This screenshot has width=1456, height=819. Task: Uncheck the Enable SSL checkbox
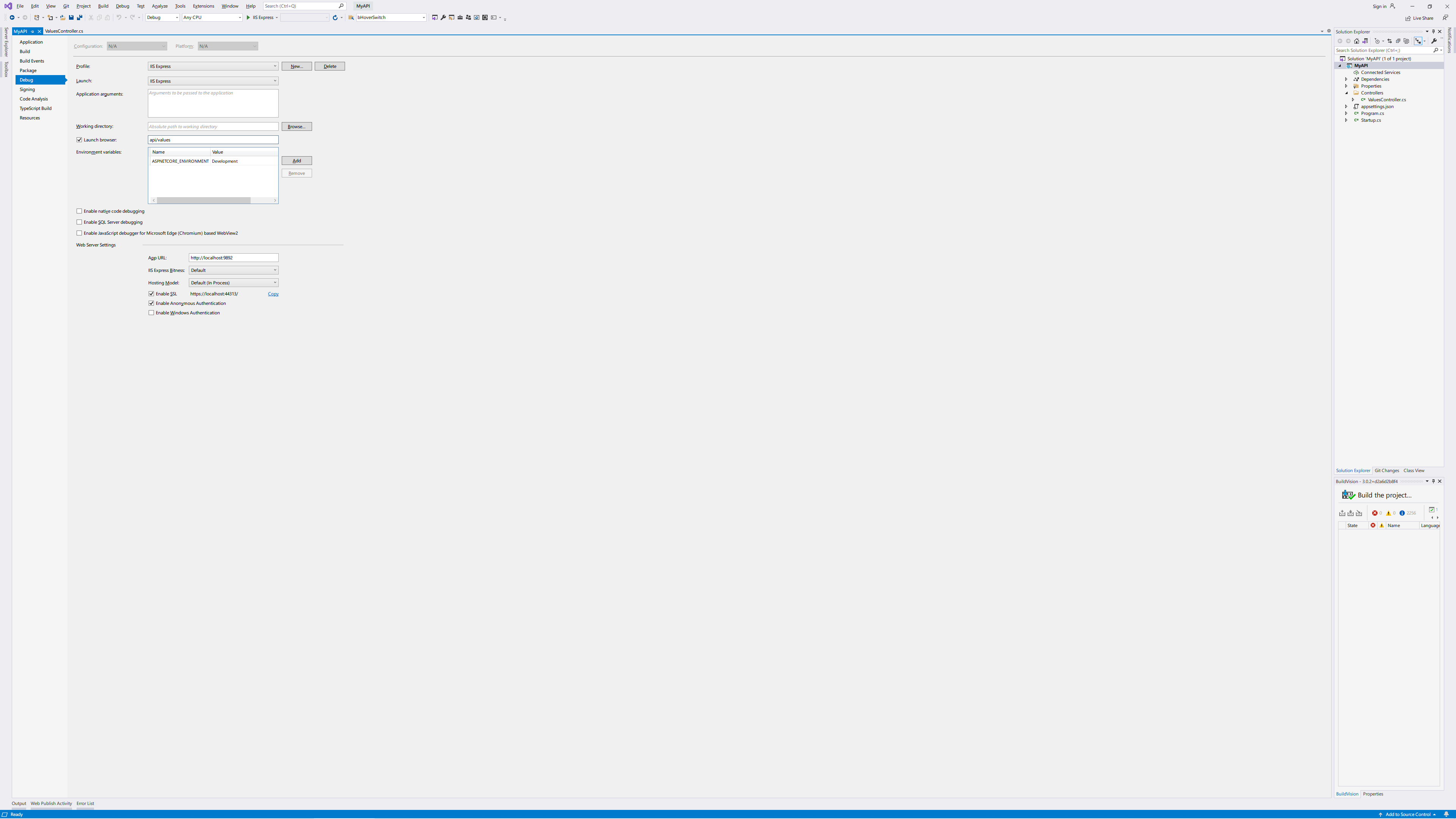pyautogui.click(x=152, y=294)
